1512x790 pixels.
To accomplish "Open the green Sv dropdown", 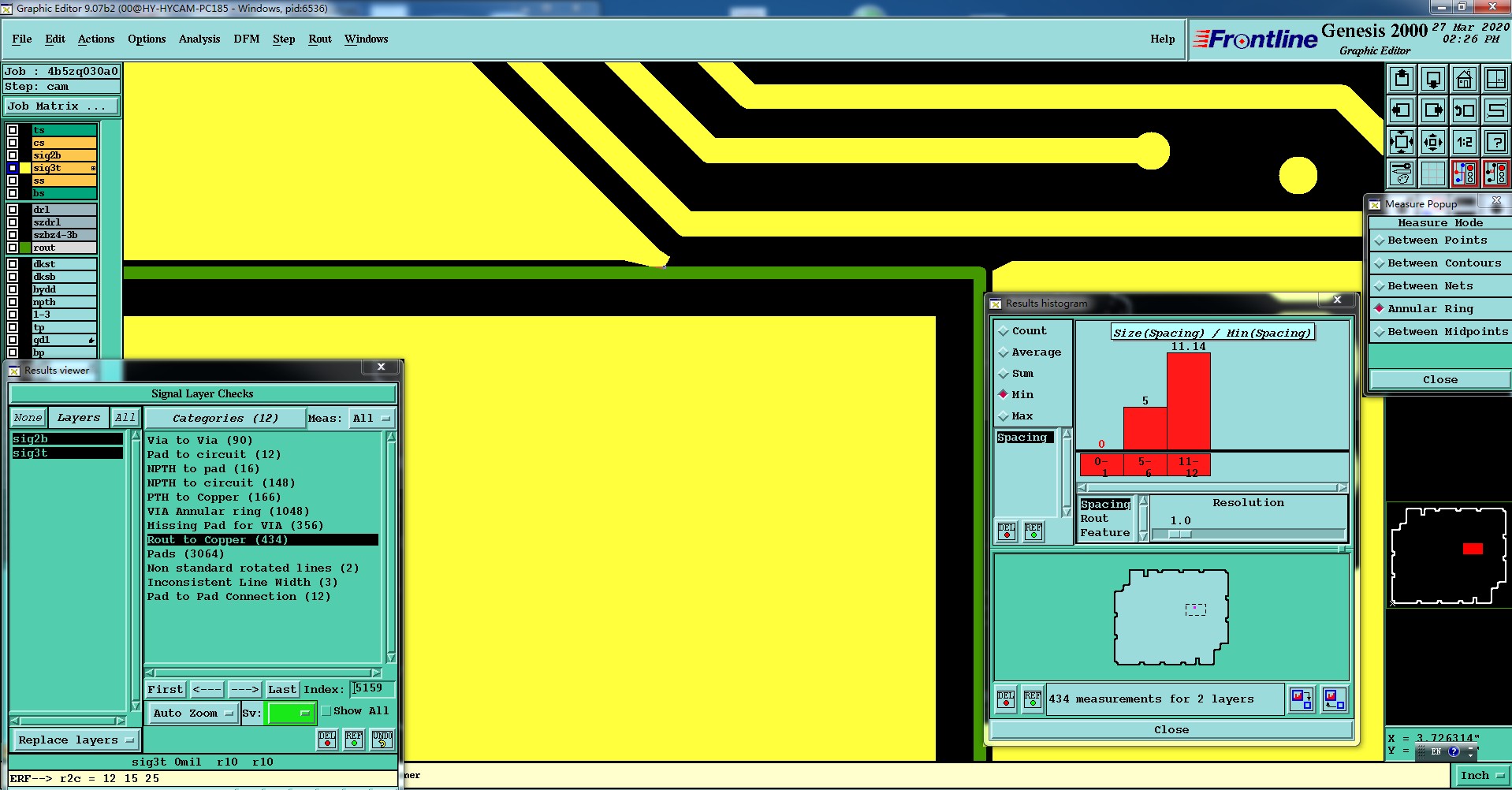I will 291,713.
